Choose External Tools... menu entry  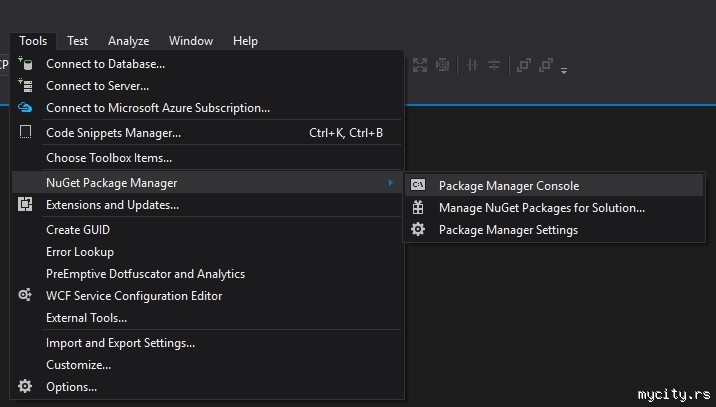(x=86, y=318)
